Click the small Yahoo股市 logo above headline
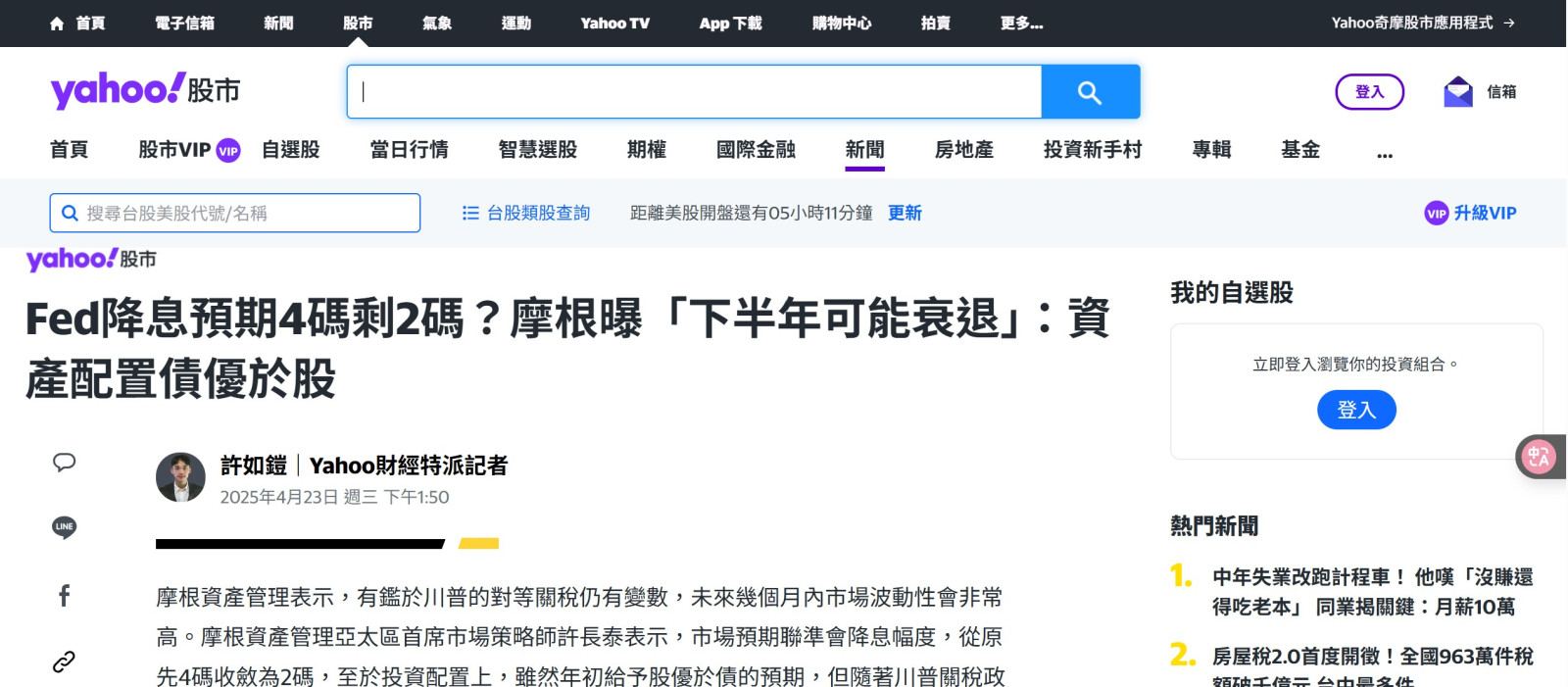 [91, 259]
